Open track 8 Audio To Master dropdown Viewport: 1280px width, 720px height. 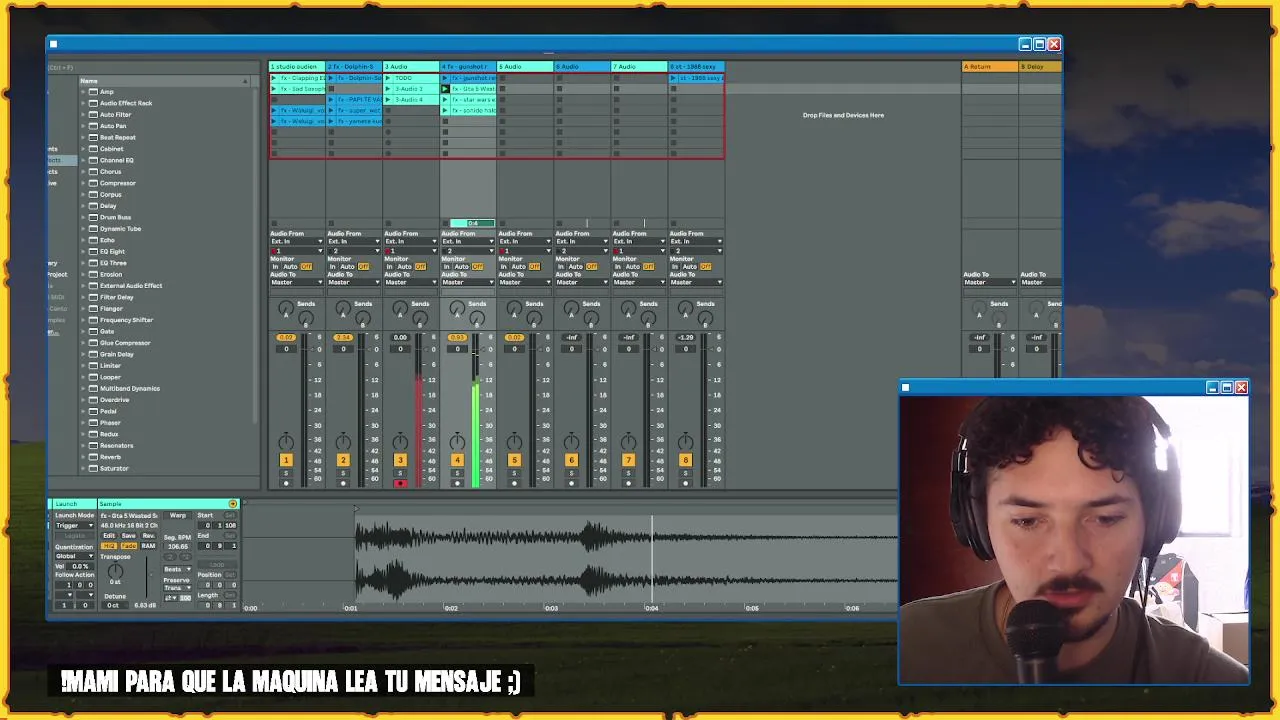click(697, 282)
